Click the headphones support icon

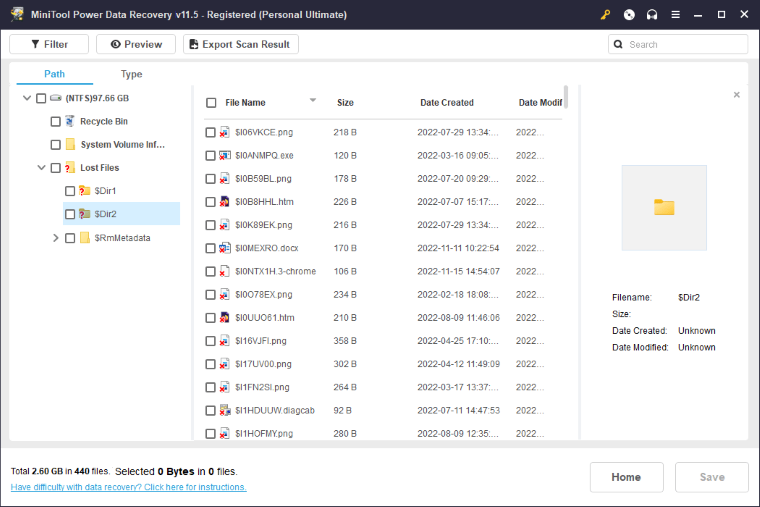point(652,15)
